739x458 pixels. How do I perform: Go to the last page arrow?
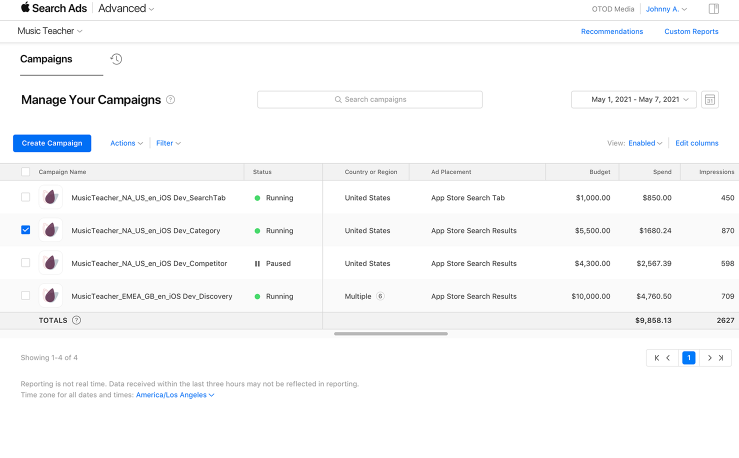(721, 358)
